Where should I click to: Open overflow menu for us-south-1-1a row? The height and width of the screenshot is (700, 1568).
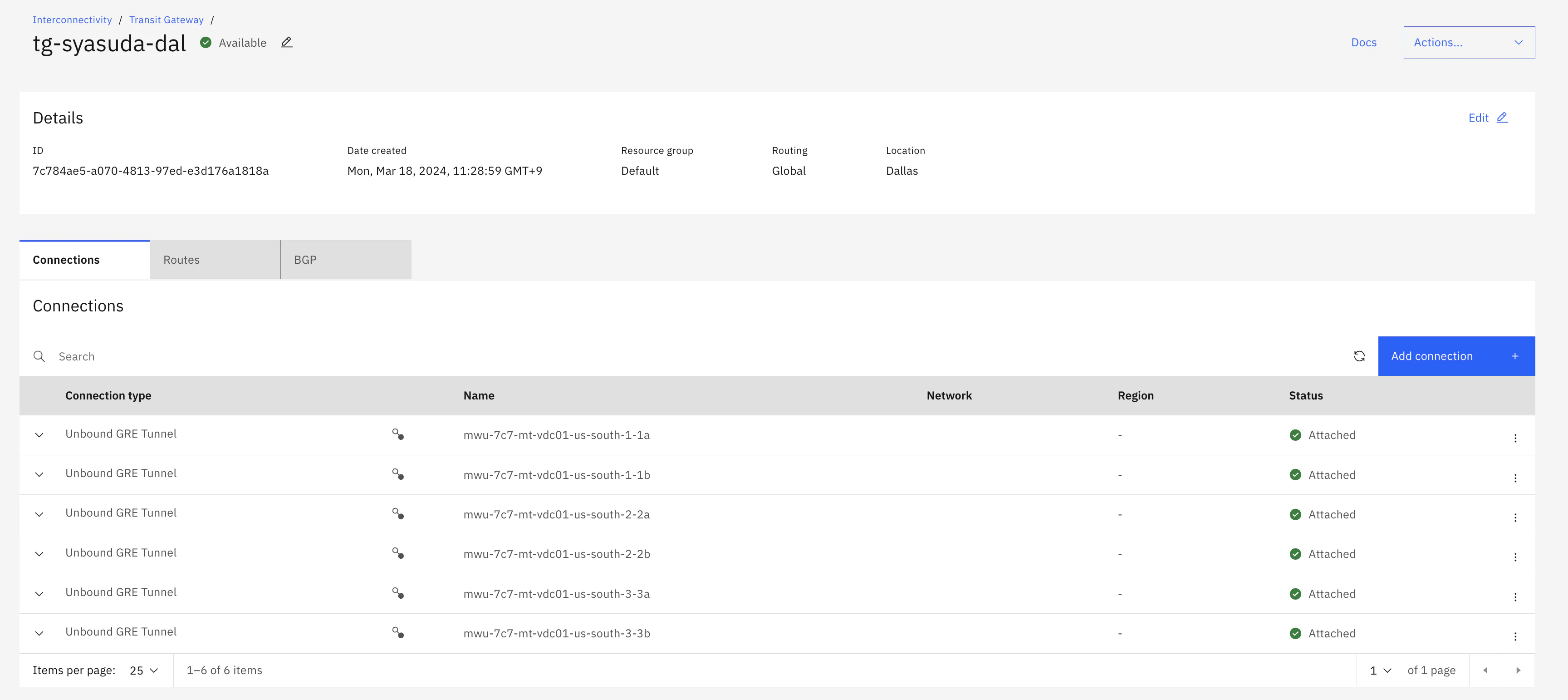click(x=1515, y=438)
